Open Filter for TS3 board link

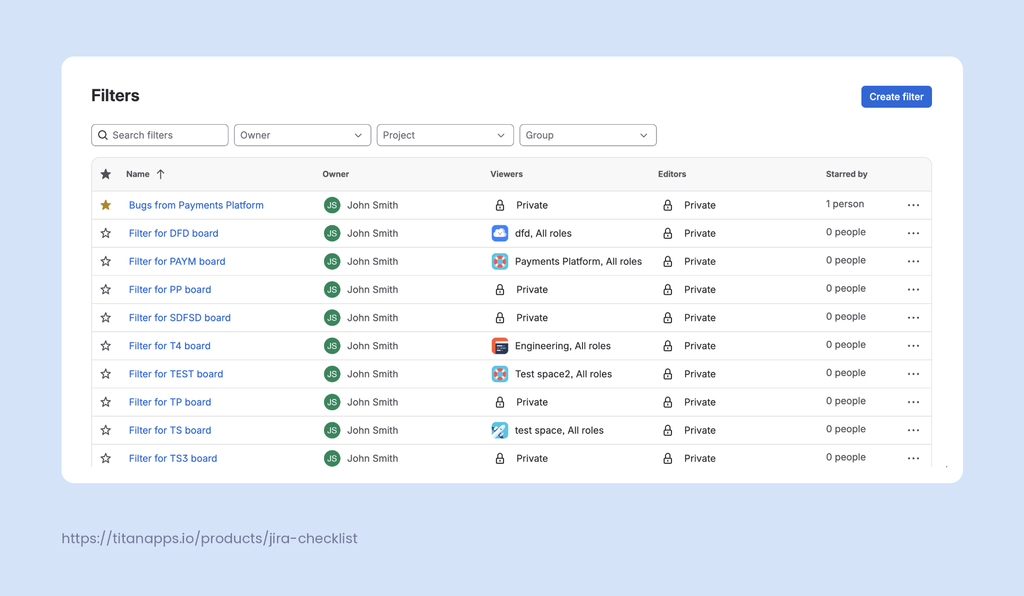(x=173, y=458)
